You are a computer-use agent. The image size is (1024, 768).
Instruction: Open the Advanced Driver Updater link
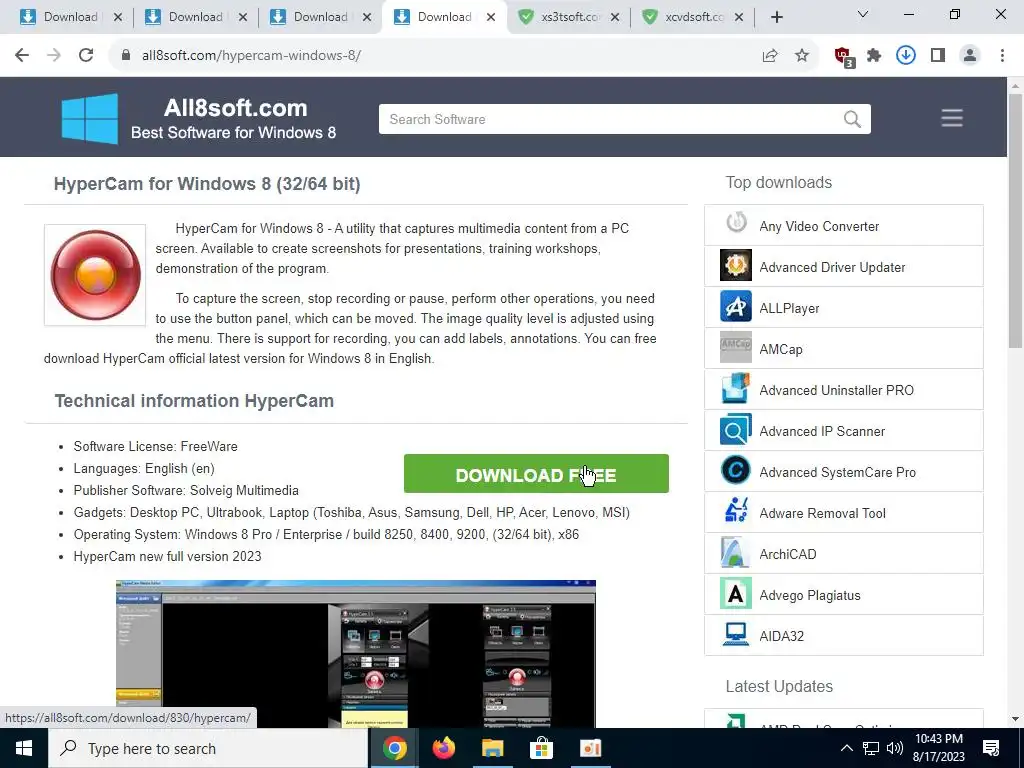point(832,268)
